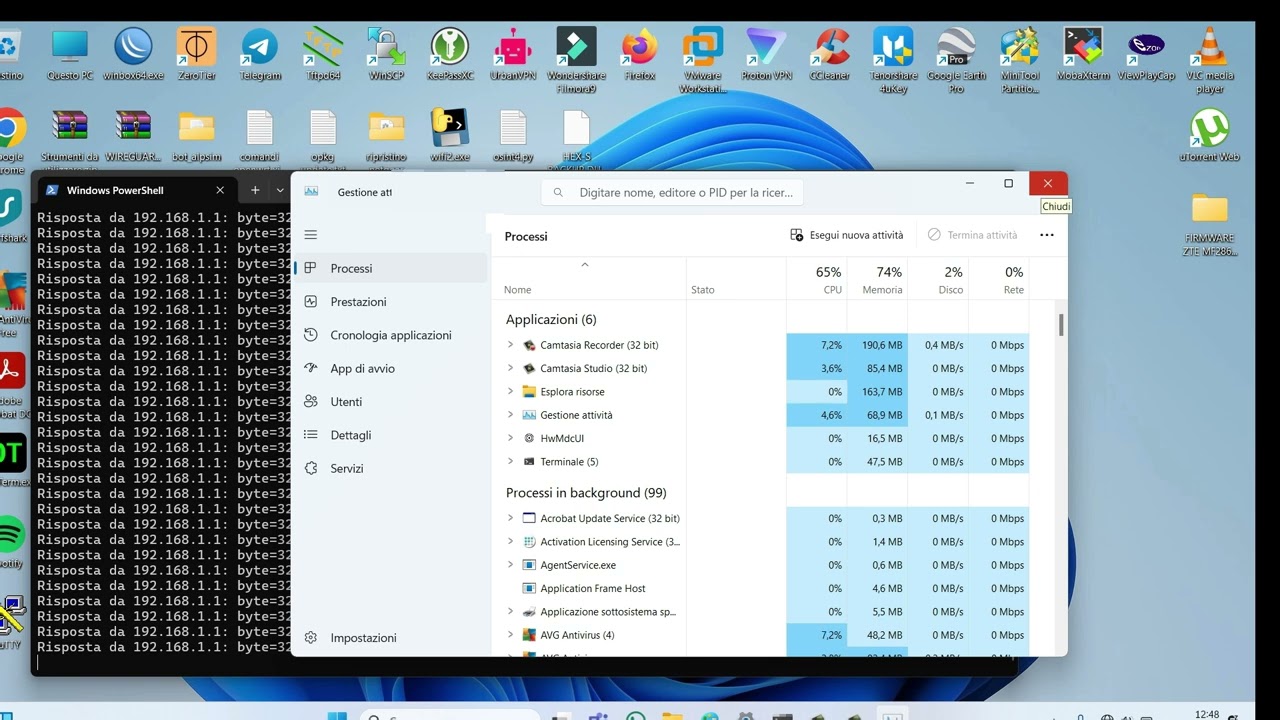Viewport: 1280px width, 720px height.
Task: Select Processi in Task Manager sidebar
Action: 391,268
